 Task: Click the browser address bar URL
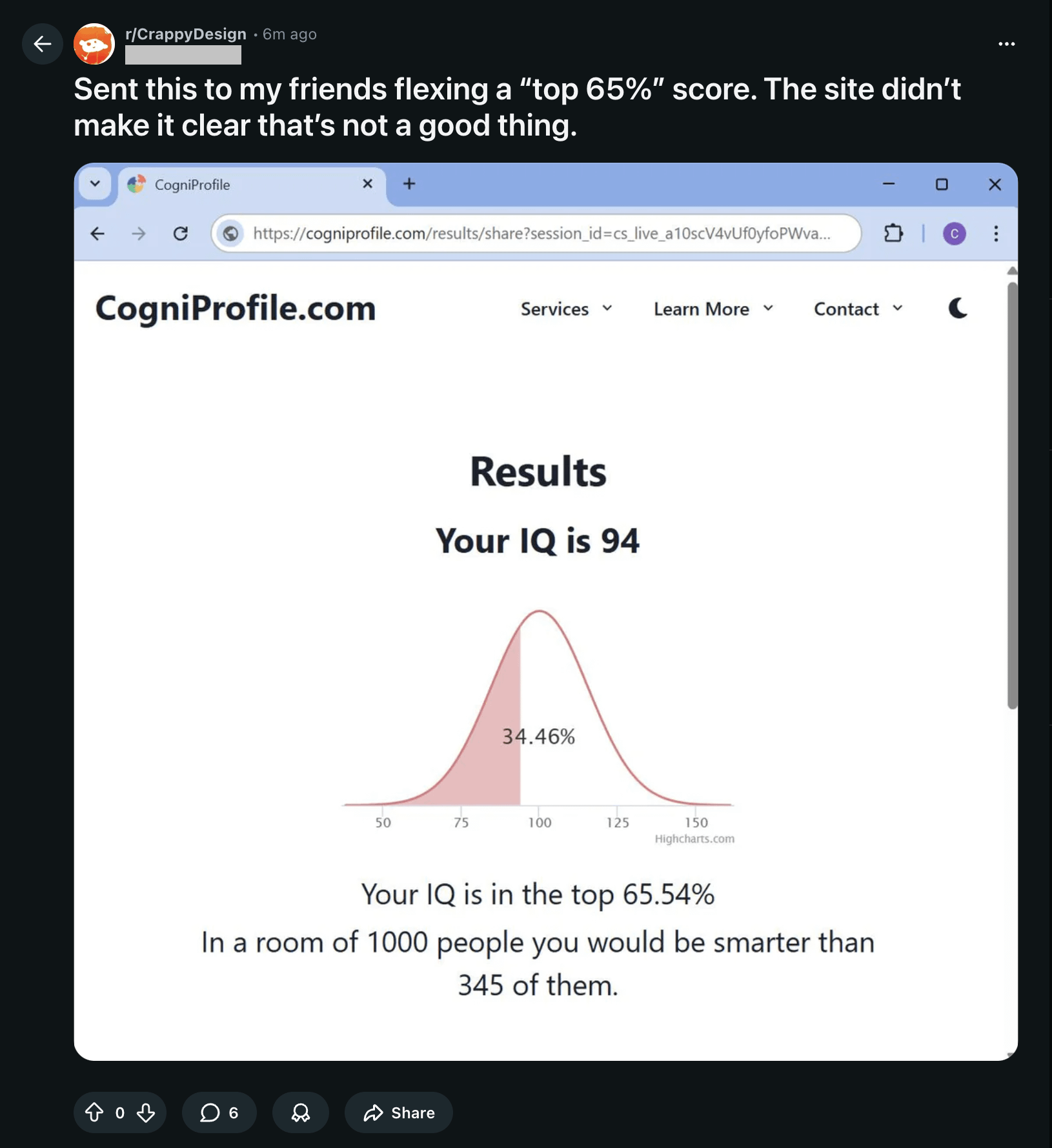(x=541, y=233)
